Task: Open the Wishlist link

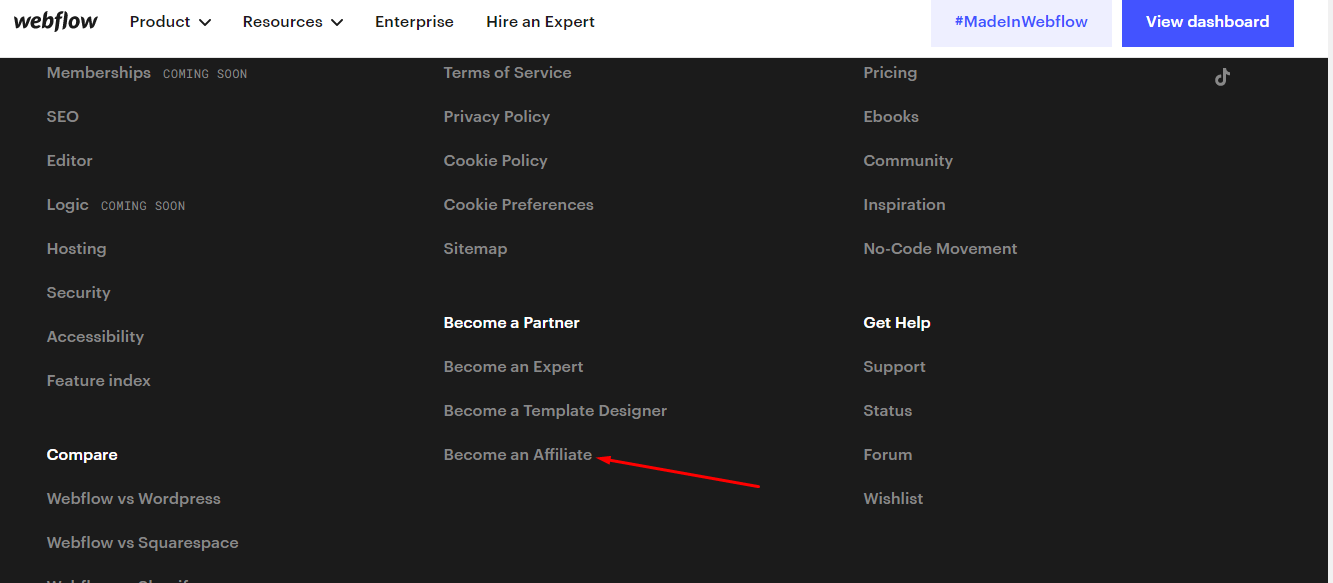Action: tap(893, 499)
